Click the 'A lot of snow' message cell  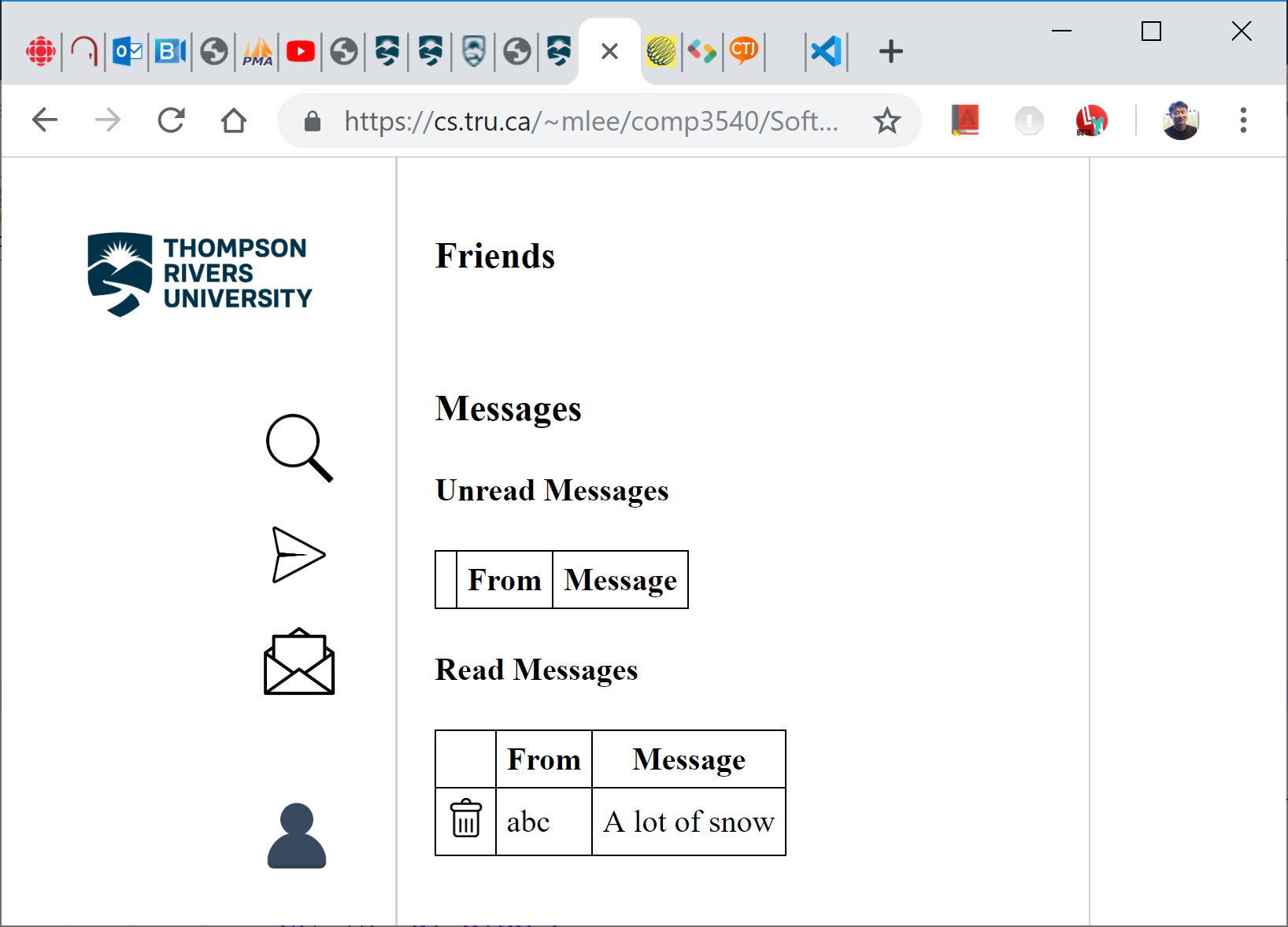point(688,822)
